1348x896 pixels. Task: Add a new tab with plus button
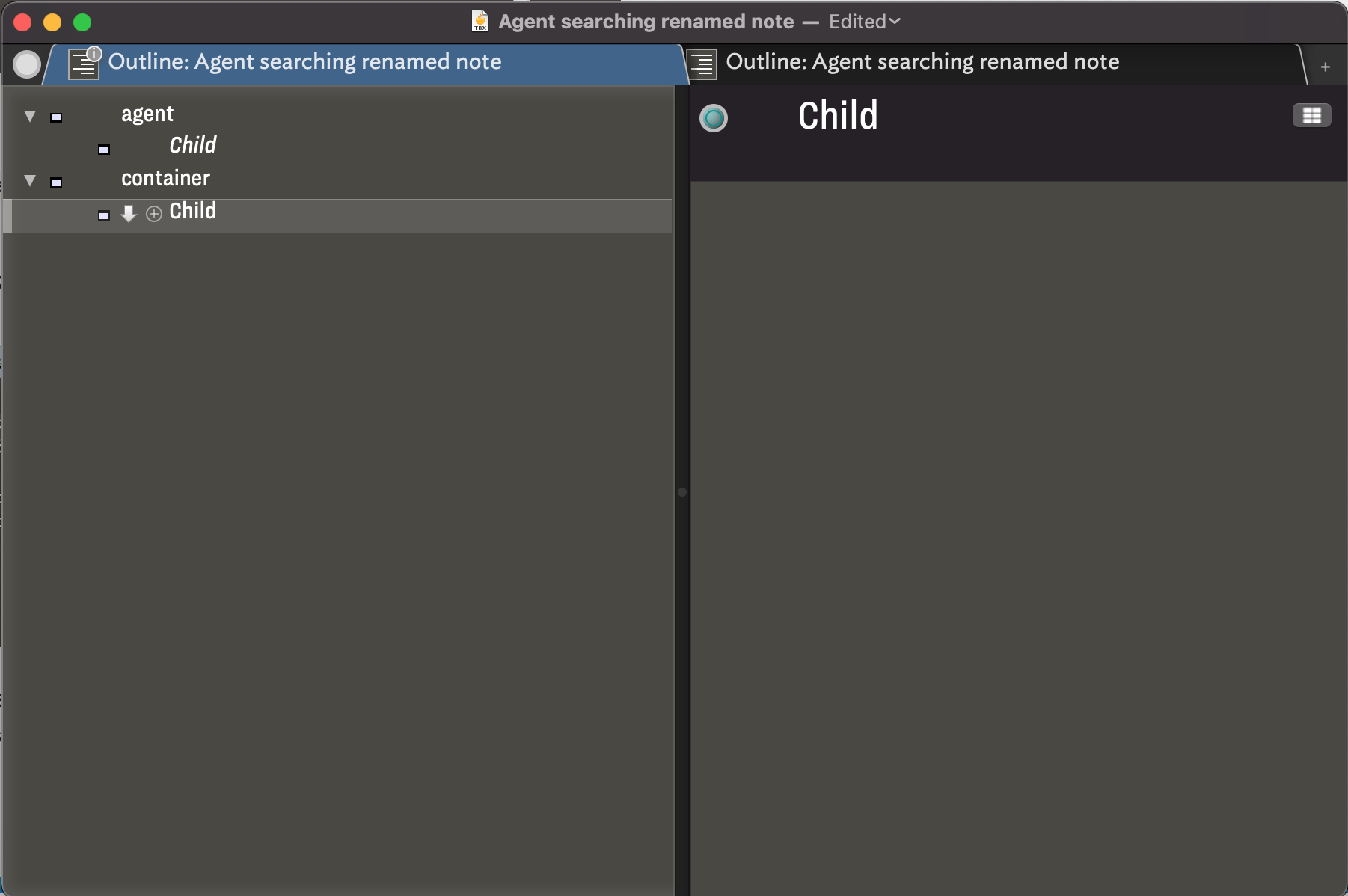(1325, 67)
